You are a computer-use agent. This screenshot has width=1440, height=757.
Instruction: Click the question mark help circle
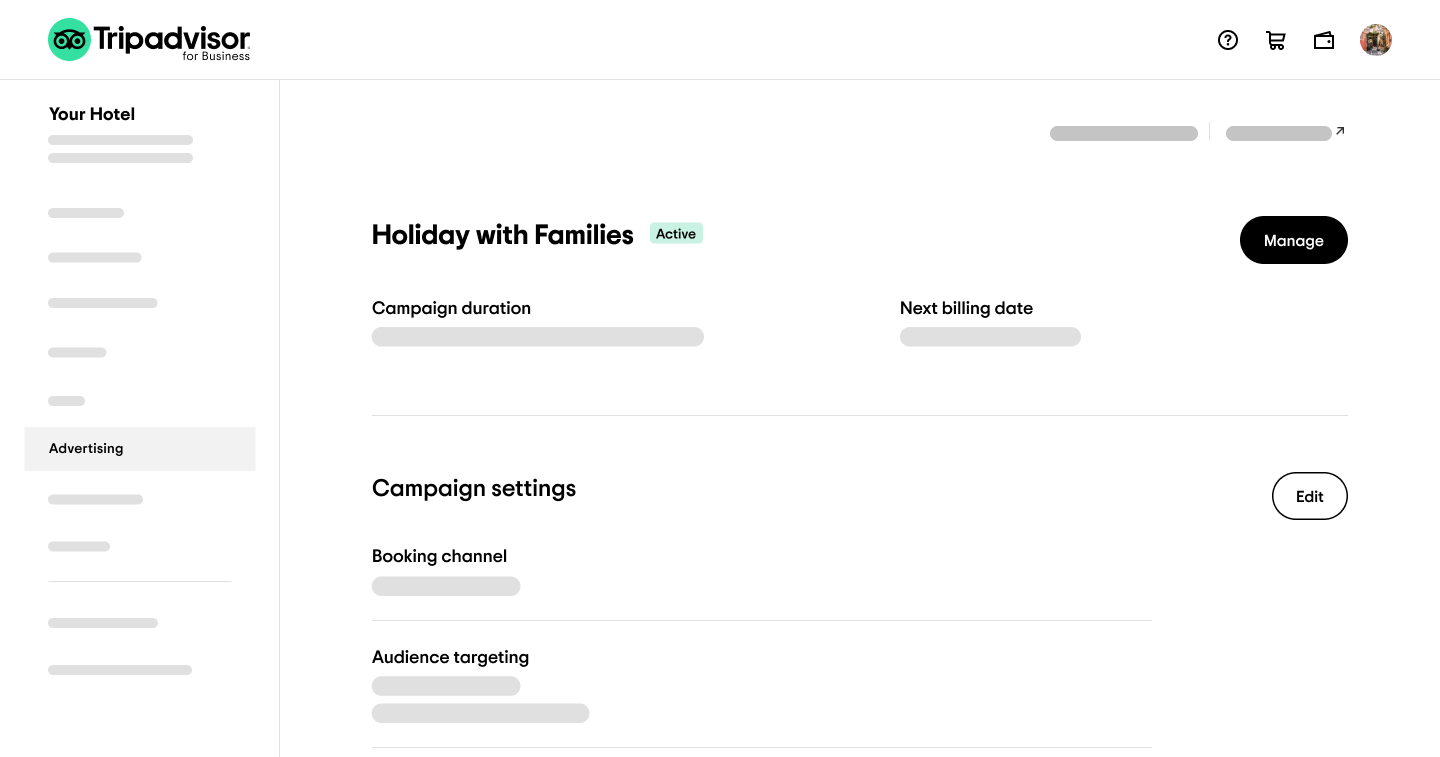pyautogui.click(x=1228, y=40)
